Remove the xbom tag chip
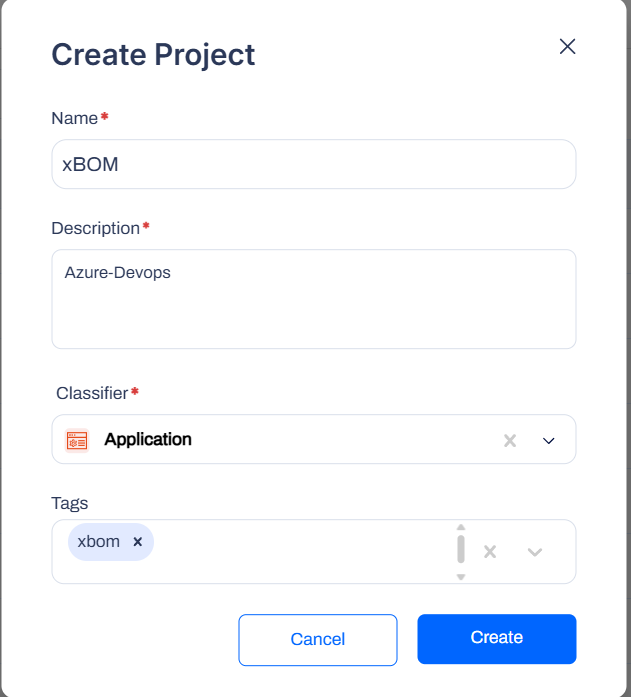Viewport: 631px width, 697px height. [x=138, y=541]
